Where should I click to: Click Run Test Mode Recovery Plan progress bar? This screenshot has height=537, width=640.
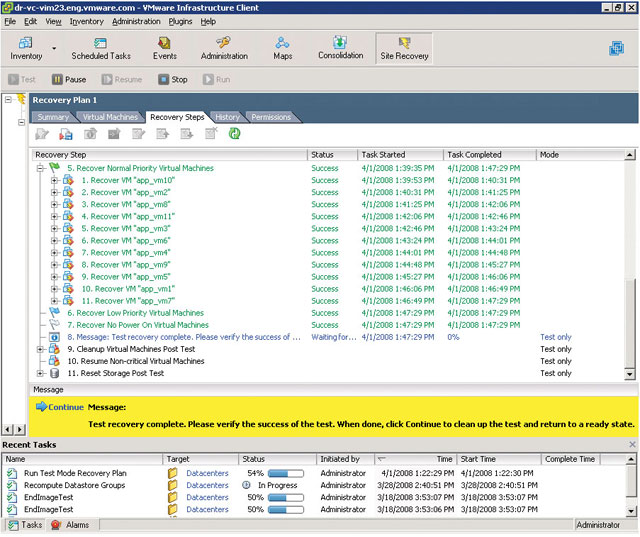[286, 473]
